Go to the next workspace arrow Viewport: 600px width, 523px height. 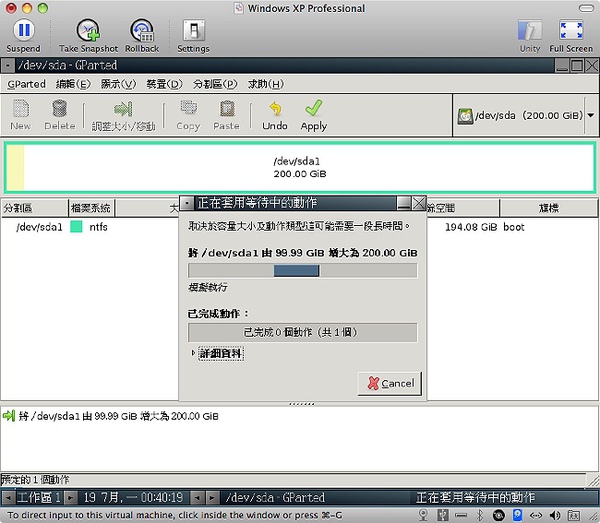pyautogui.click(x=70, y=498)
